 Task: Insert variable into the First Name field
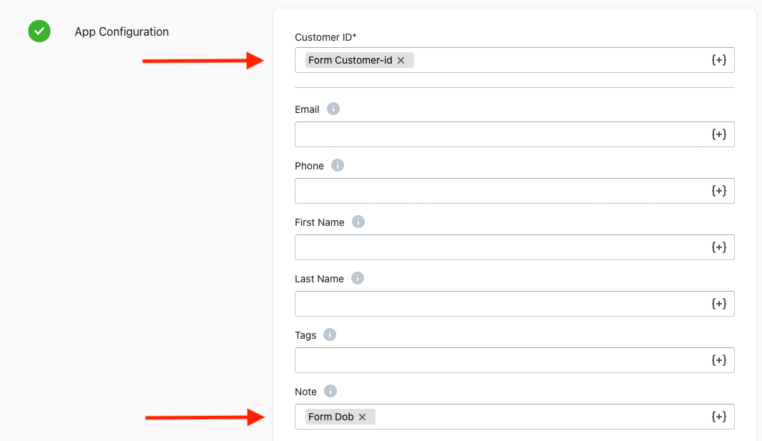(719, 247)
